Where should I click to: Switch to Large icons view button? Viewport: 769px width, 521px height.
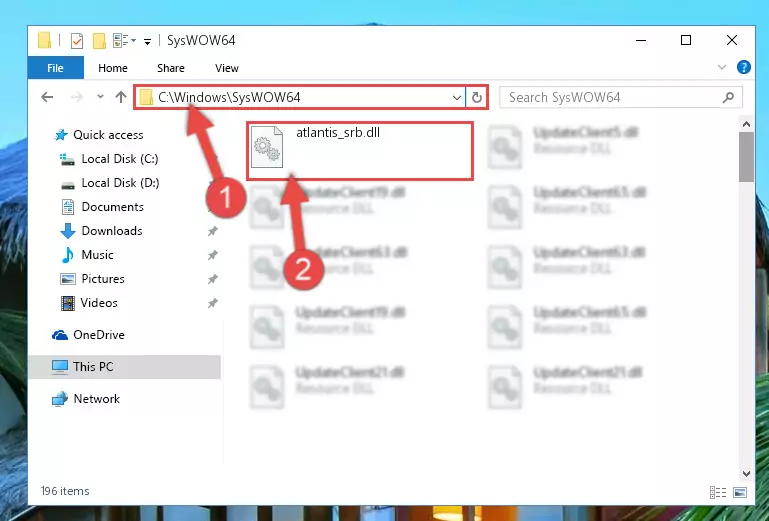tap(740, 492)
